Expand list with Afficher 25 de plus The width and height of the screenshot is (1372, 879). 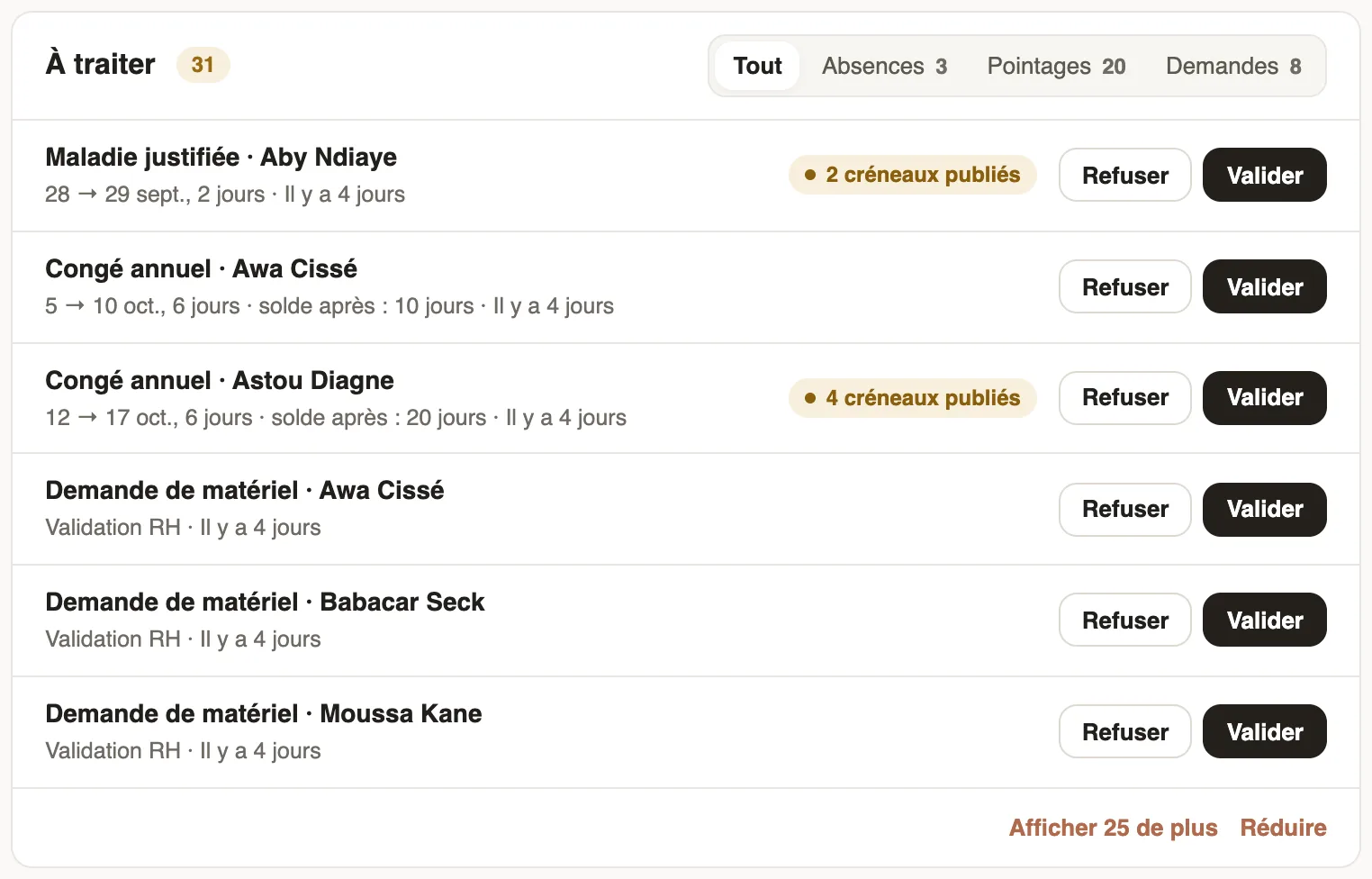coord(1113,828)
